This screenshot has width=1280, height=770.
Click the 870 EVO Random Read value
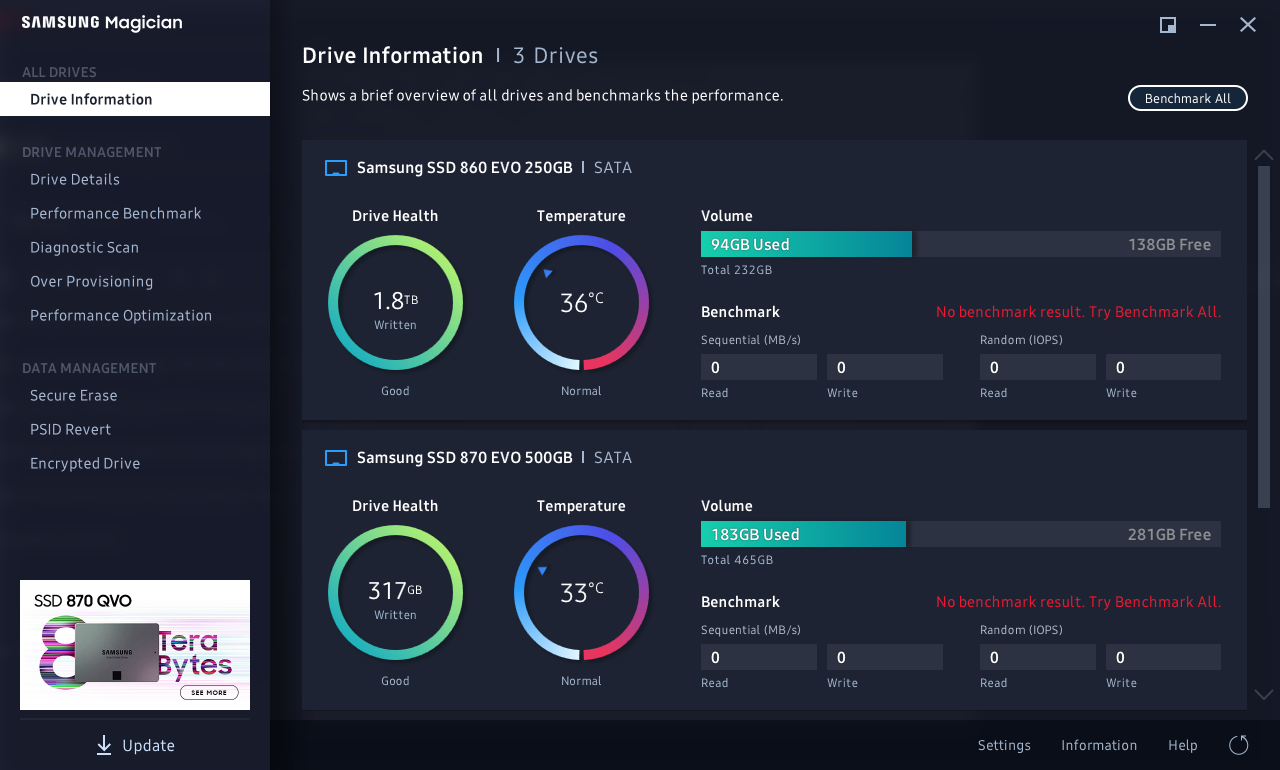click(1038, 657)
